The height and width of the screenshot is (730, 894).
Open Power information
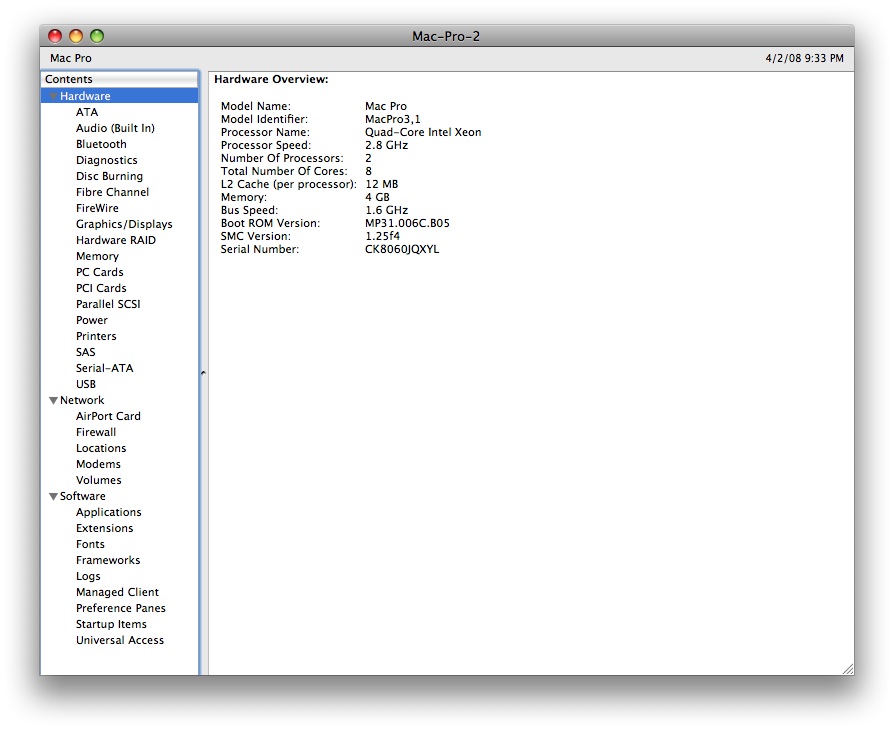point(92,320)
